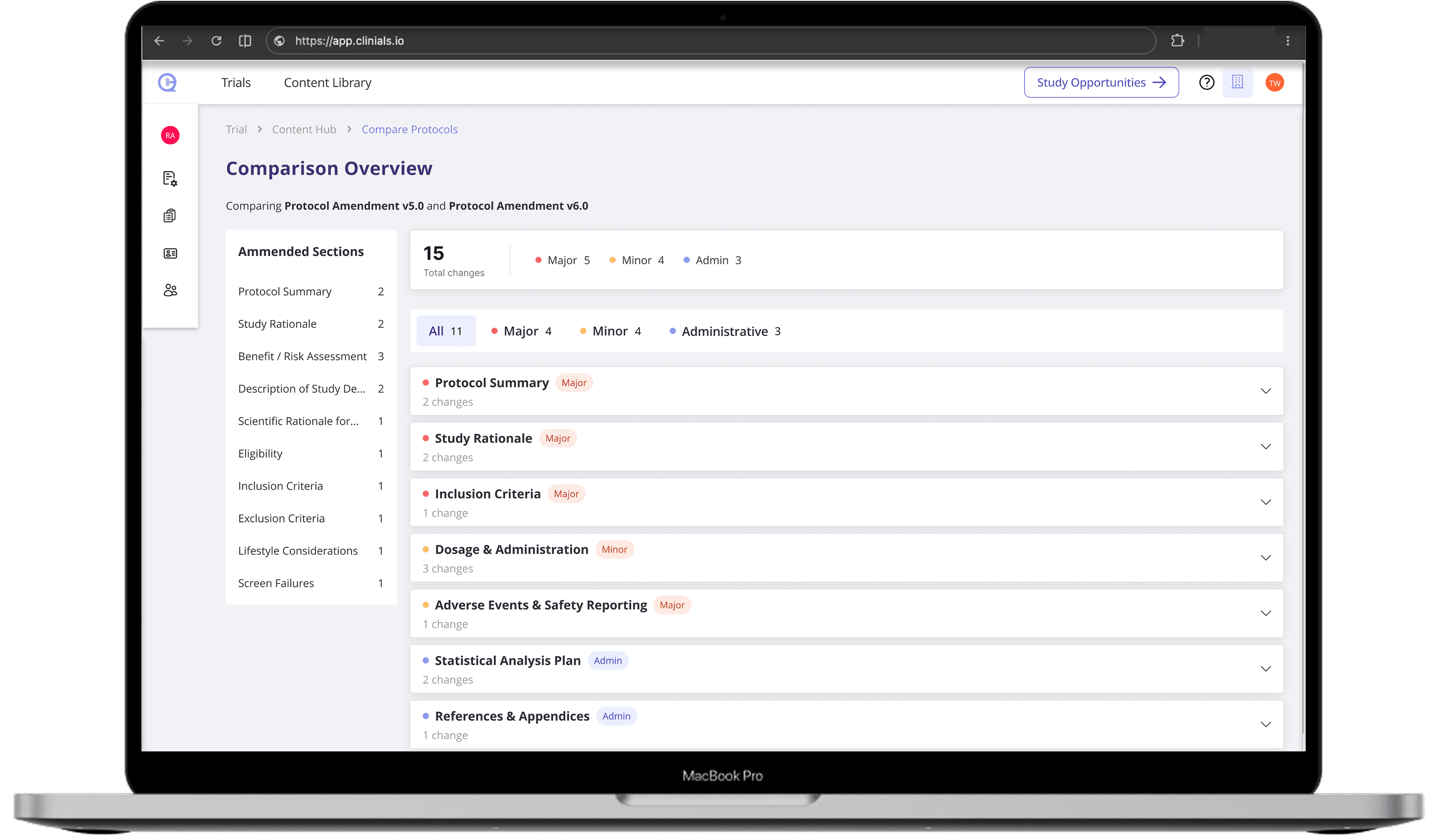Select Inclusion Criteria in Ammended Sections
Viewport: 1437px width, 840px height.
(311, 487)
